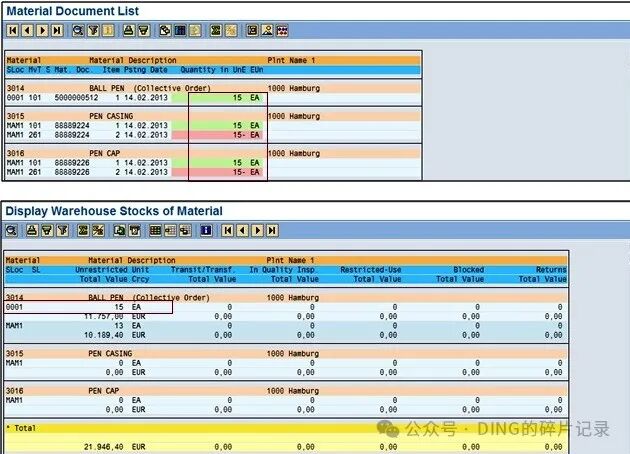Click PEN CASING description in Material Document List
The width and height of the screenshot is (630, 454).
click(x=111, y=116)
